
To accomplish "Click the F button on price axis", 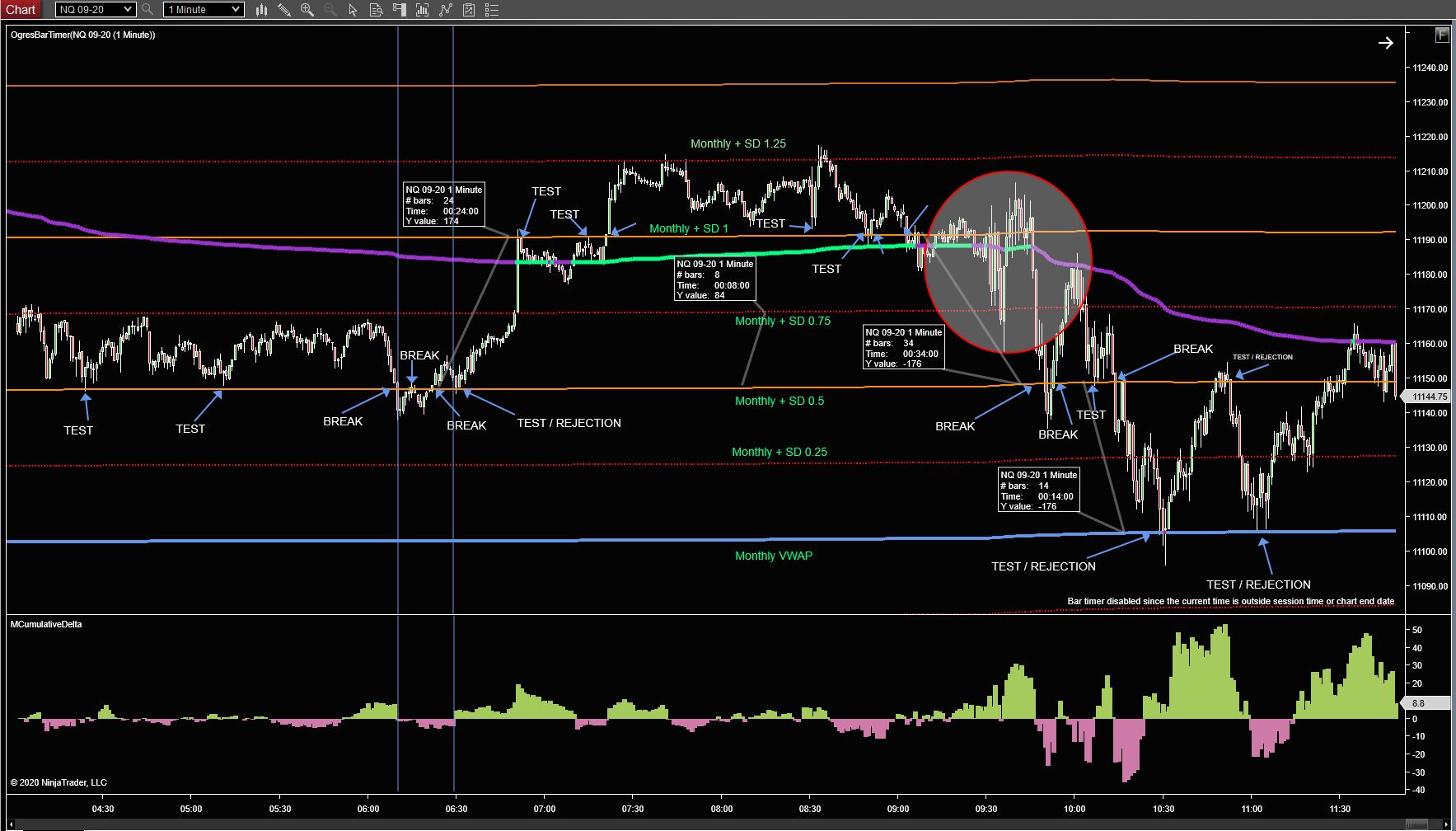I will tap(1441, 35).
